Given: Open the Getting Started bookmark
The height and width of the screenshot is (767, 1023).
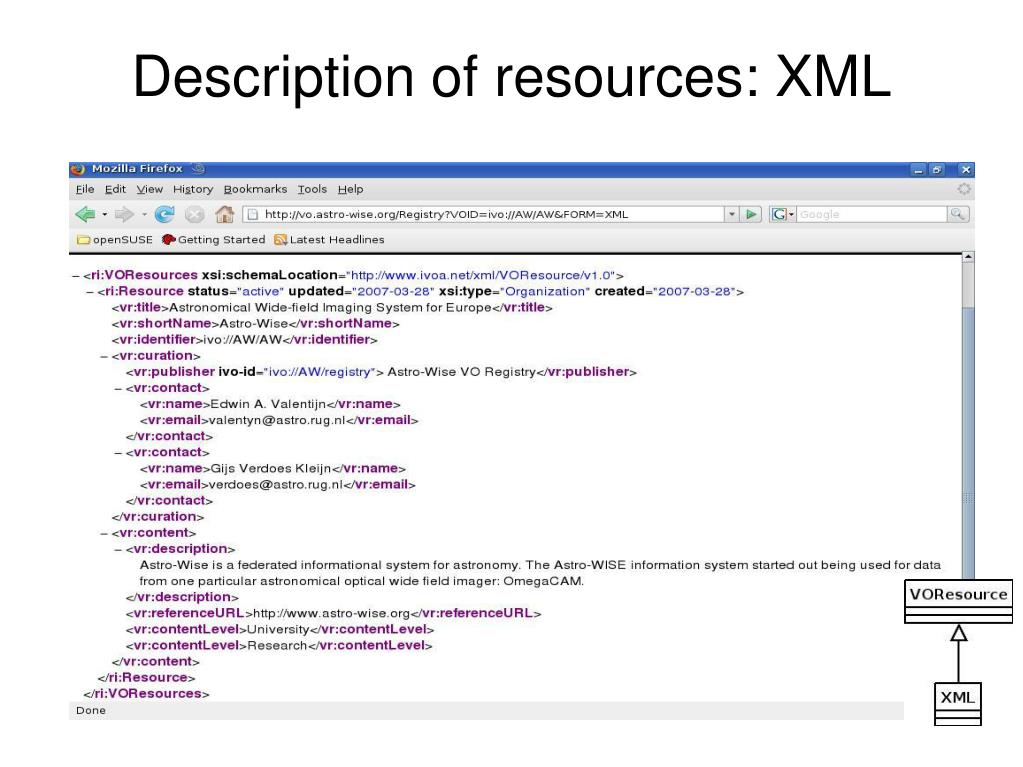Looking at the screenshot, I should [x=213, y=239].
